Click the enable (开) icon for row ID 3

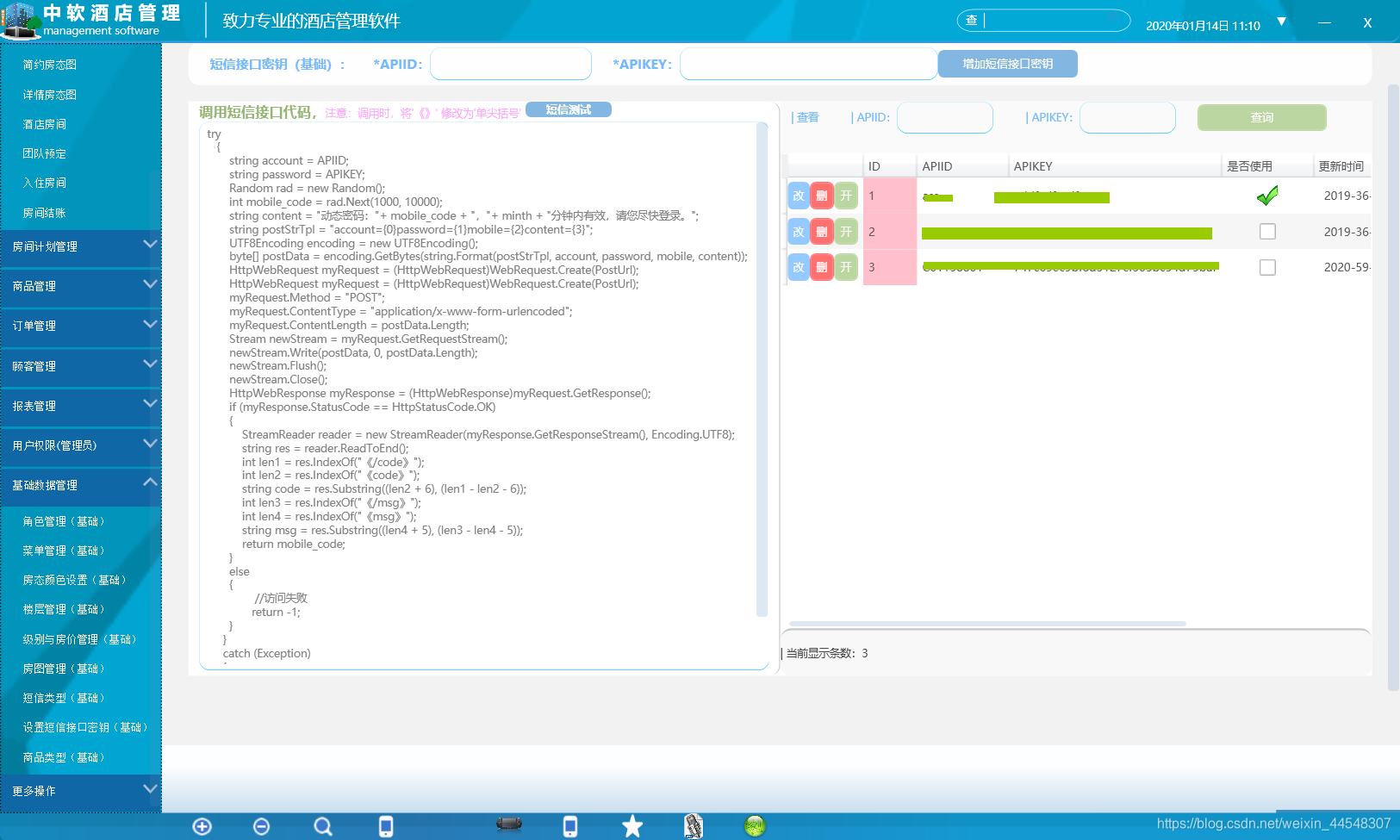pyautogui.click(x=846, y=267)
